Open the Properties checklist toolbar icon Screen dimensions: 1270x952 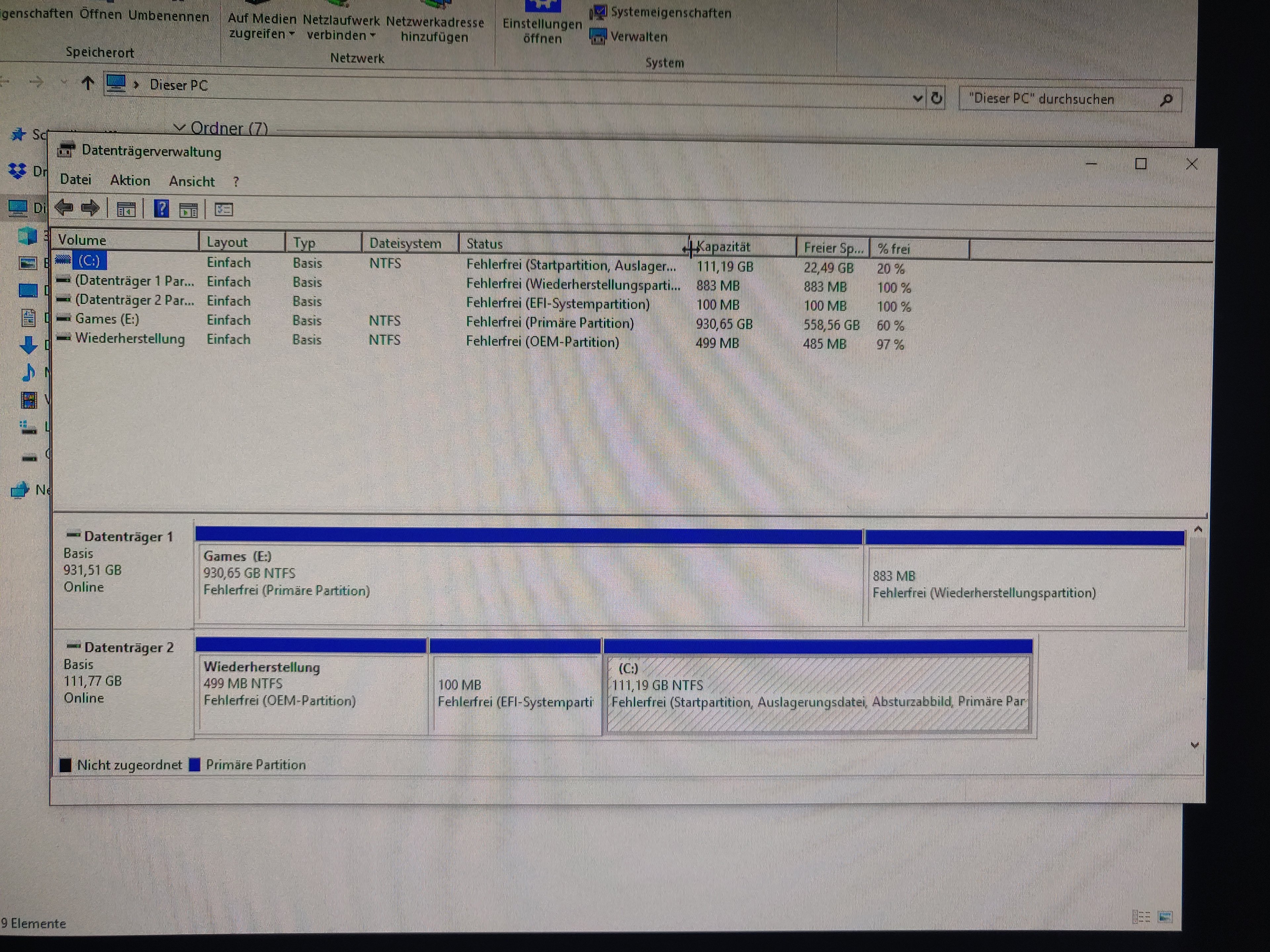223,210
